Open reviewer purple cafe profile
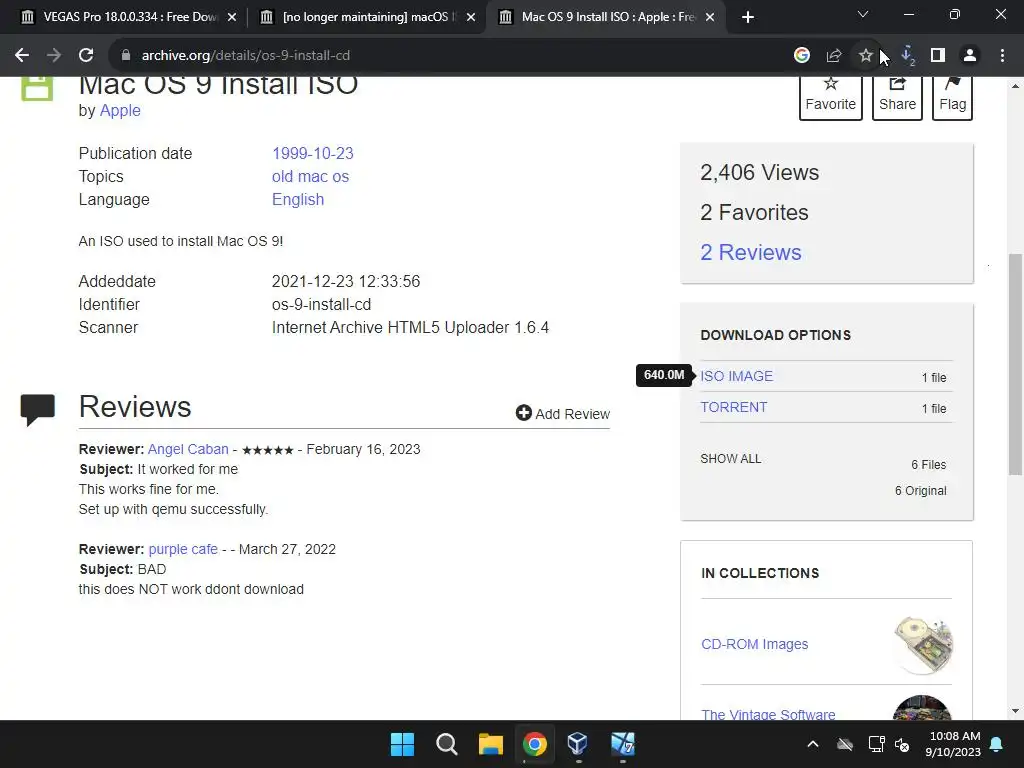1024x768 pixels. click(183, 549)
